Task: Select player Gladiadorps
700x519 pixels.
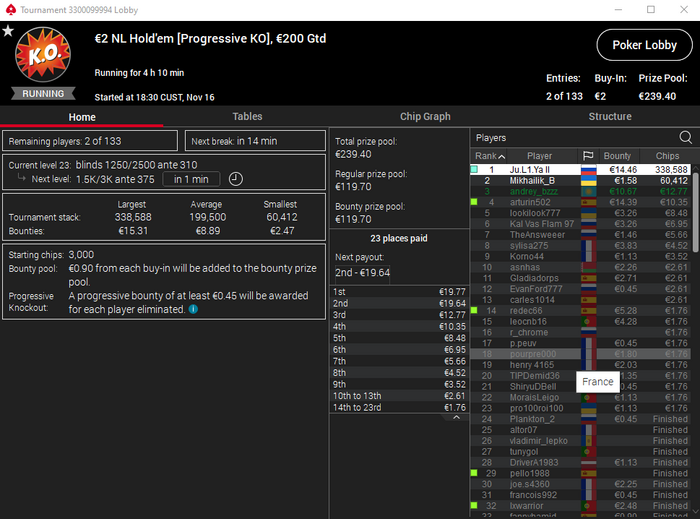Action: (x=580, y=278)
